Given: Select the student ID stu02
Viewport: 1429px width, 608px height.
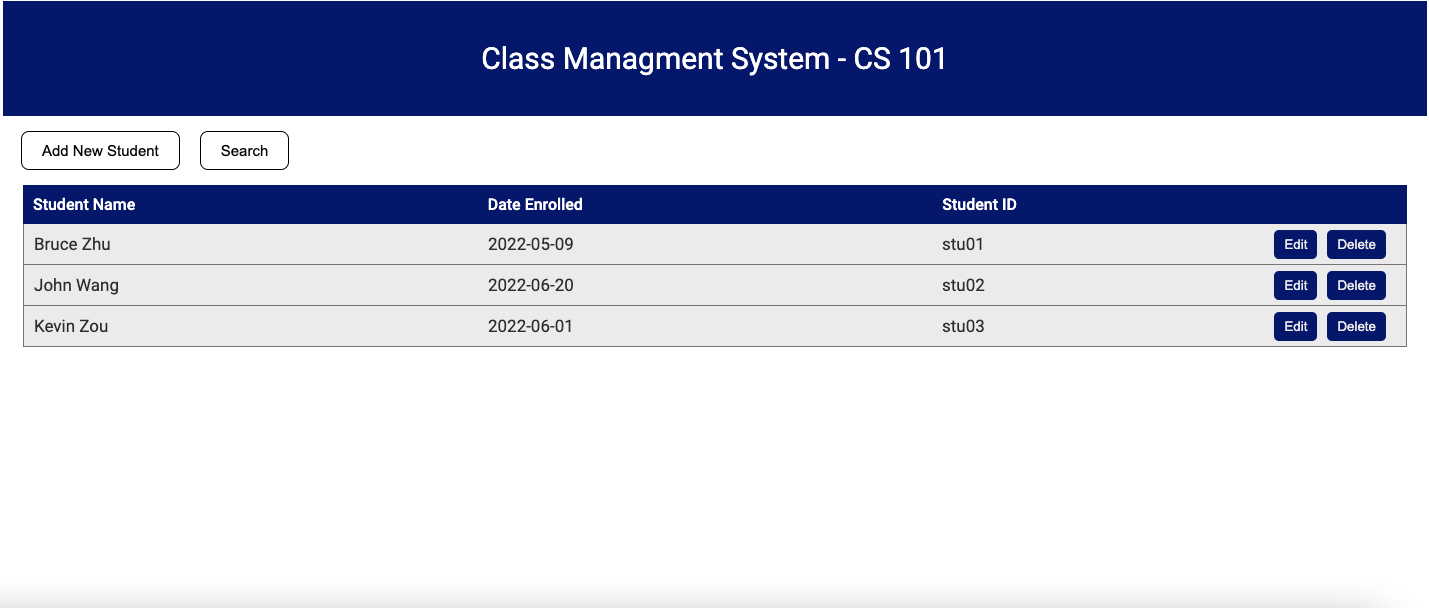Looking at the screenshot, I should [962, 285].
